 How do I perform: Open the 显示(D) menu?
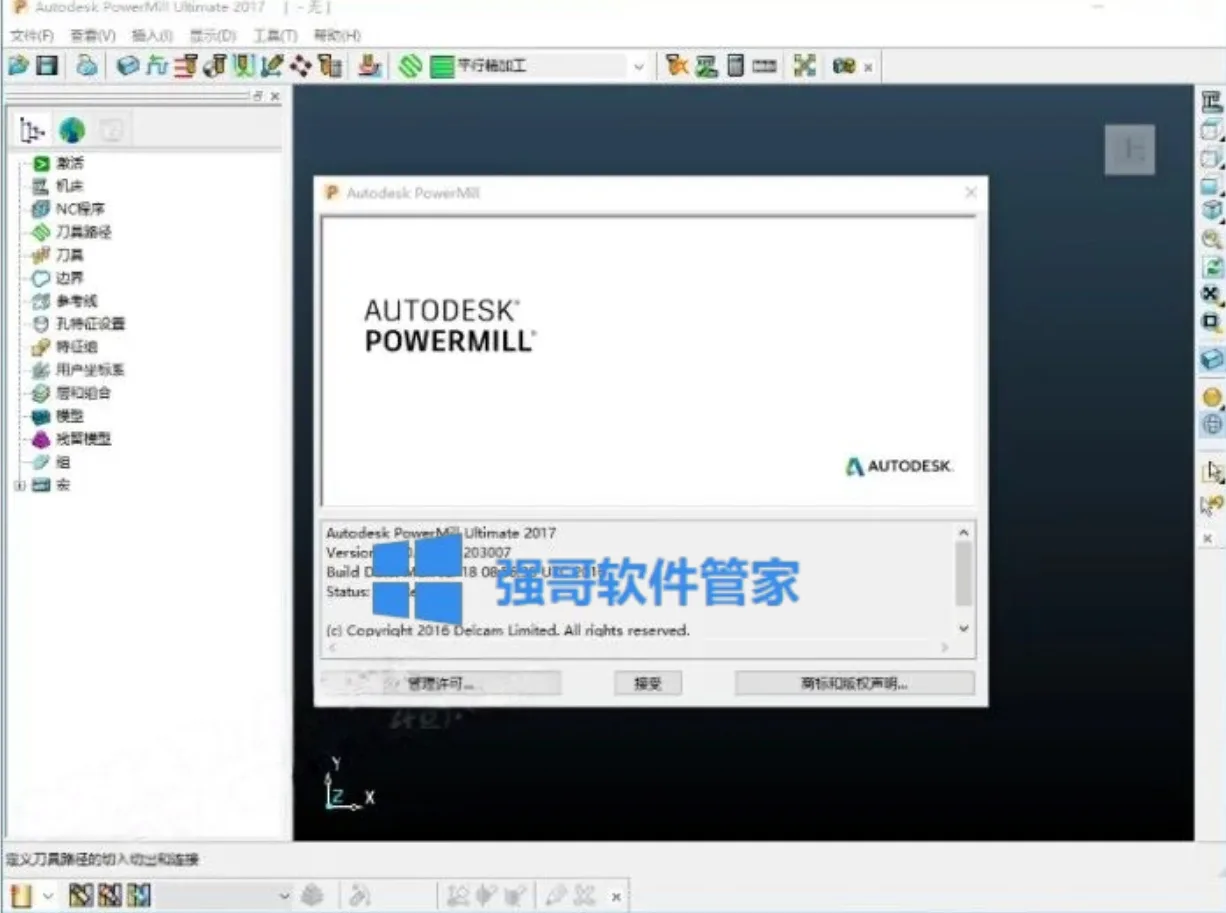pos(213,35)
